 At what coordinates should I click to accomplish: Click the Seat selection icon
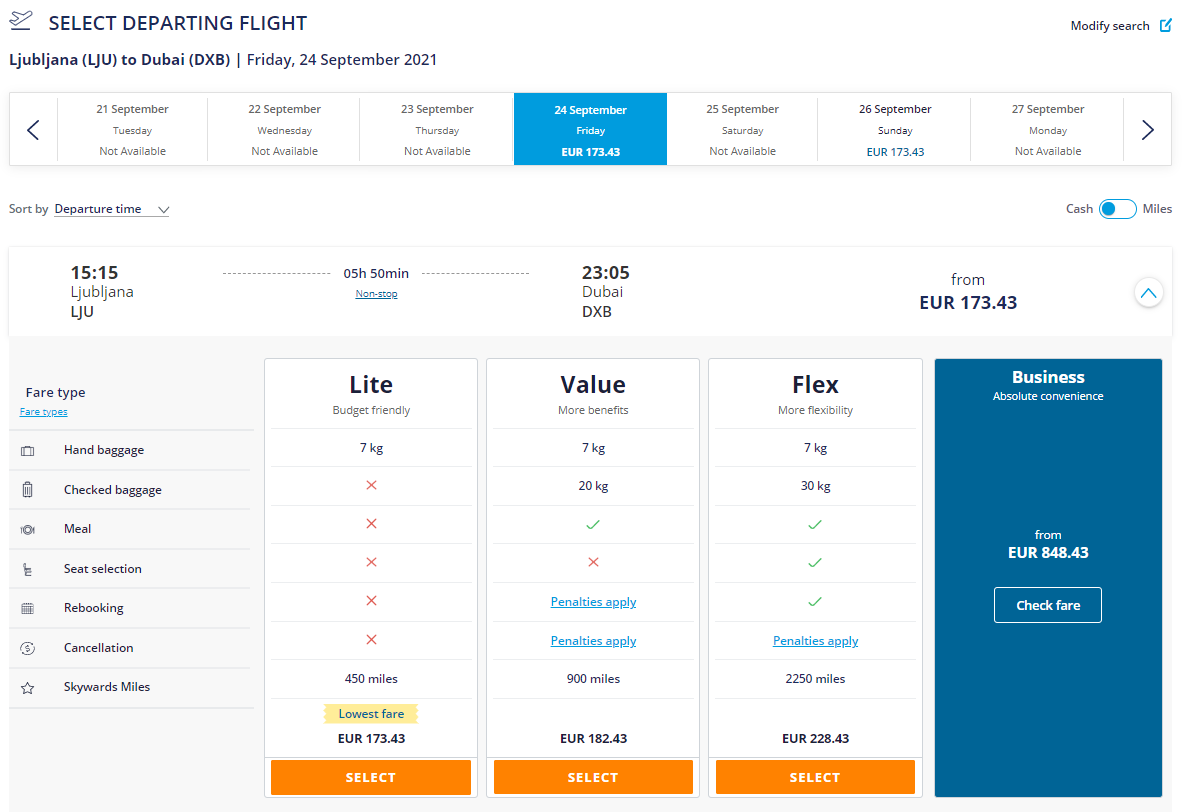click(x=27, y=569)
